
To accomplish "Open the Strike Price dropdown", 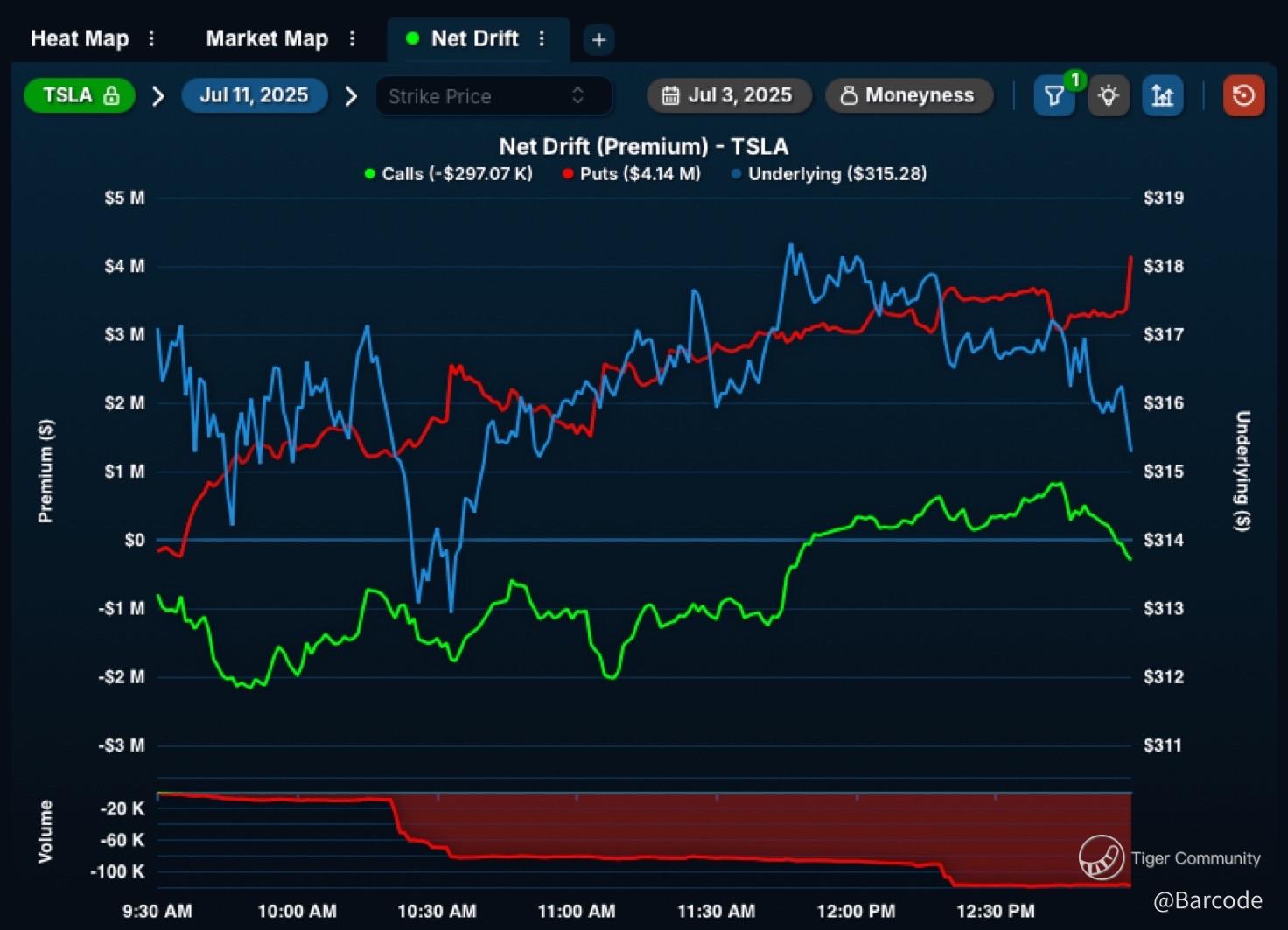I will click(x=493, y=96).
